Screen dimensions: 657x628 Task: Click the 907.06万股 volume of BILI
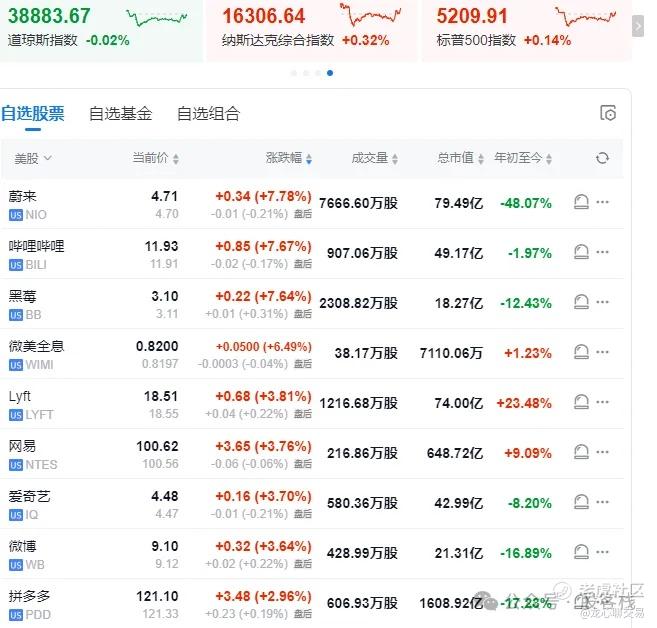coord(362,253)
